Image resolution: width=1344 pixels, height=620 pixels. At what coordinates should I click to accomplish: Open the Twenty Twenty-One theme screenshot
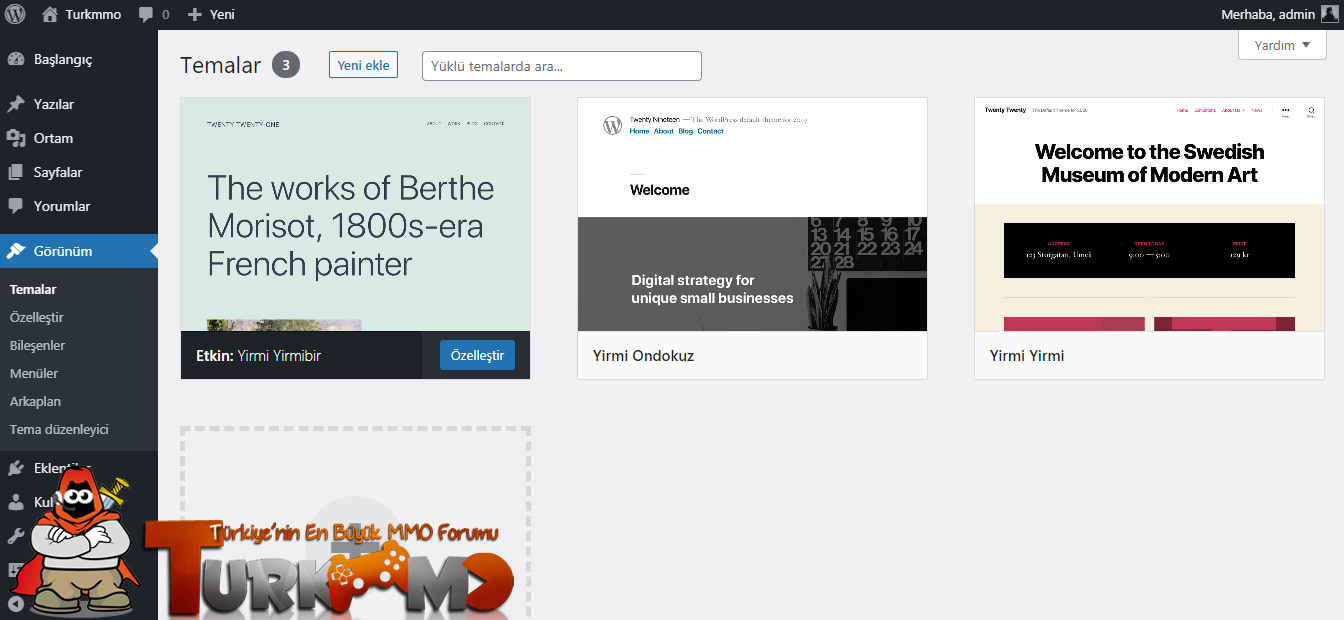tap(355, 214)
